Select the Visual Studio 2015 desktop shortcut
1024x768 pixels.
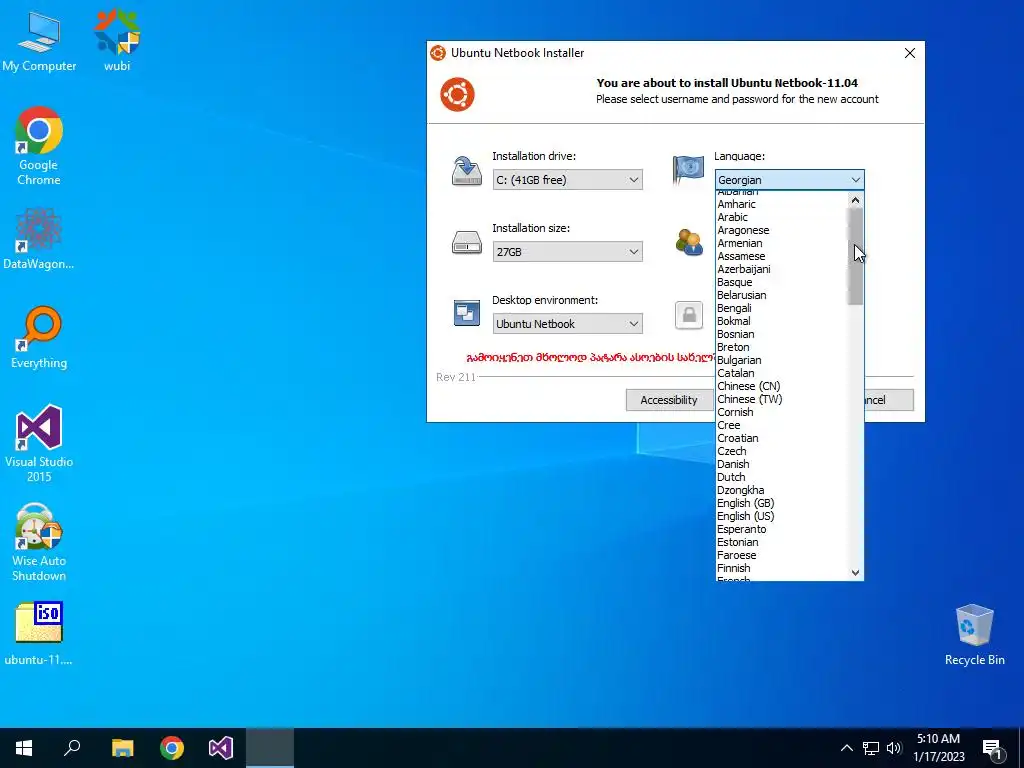point(39,444)
